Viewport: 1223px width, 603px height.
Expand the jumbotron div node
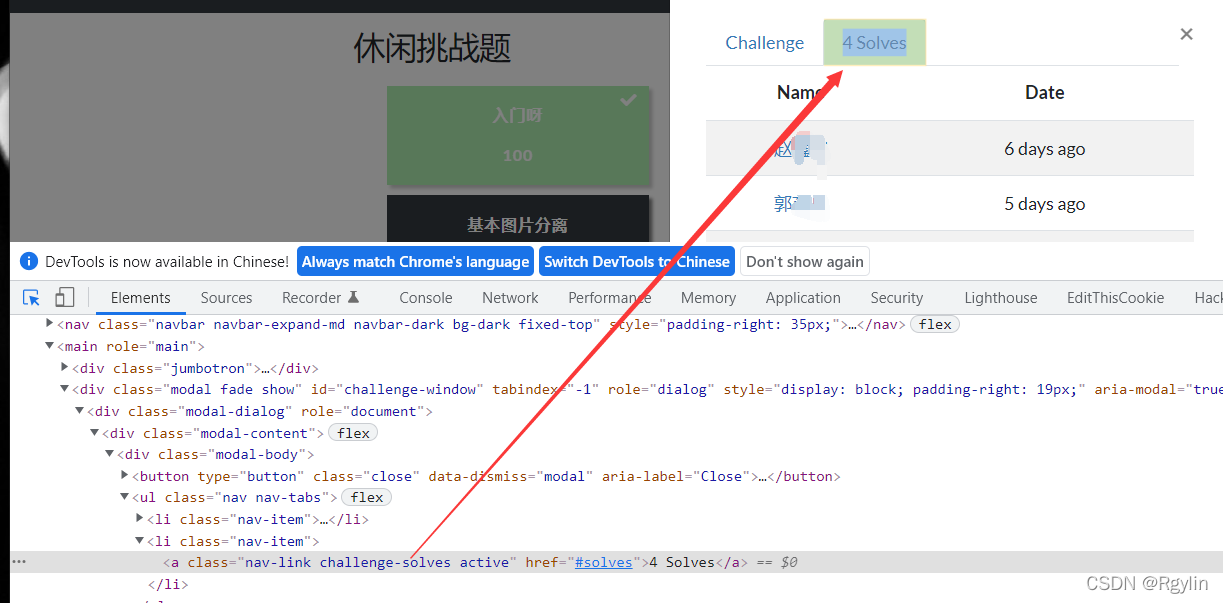tap(65, 368)
